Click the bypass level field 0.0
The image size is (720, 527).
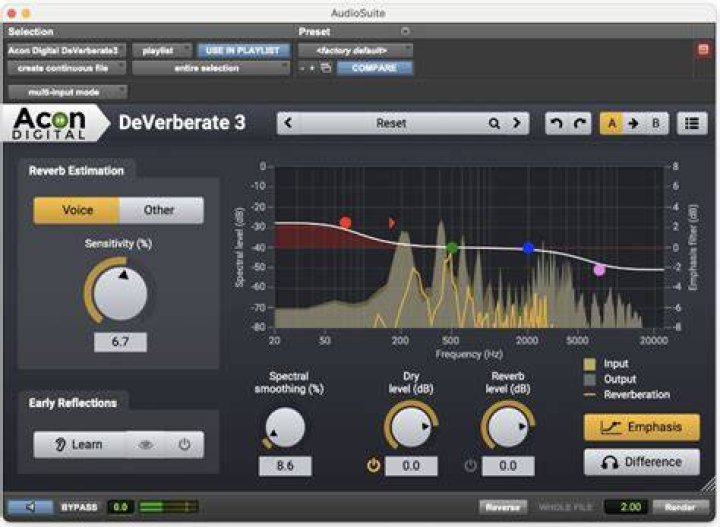point(120,507)
